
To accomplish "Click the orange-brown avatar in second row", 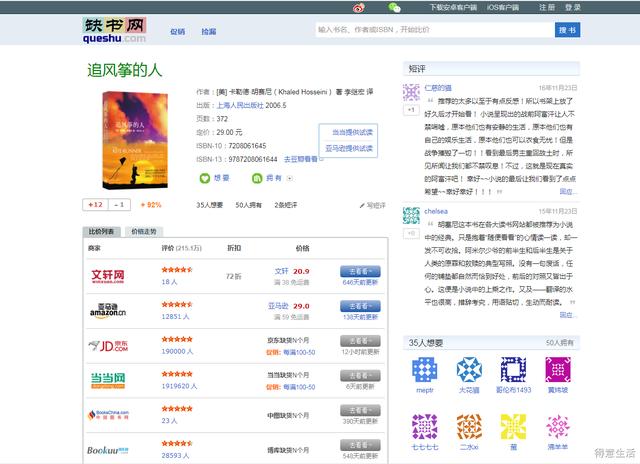I will [x=469, y=427].
